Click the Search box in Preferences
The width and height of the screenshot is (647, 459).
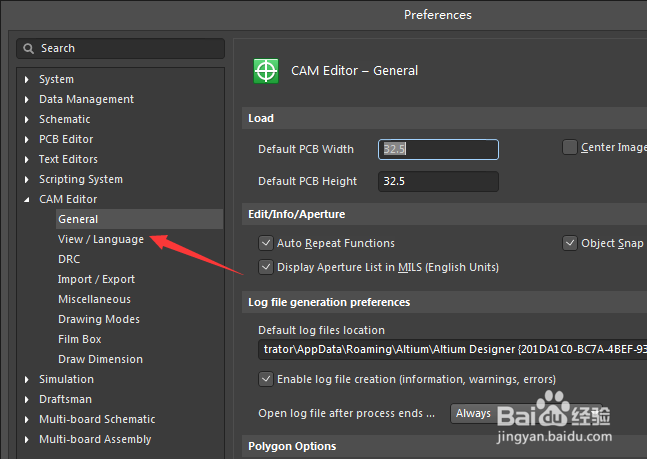tap(120, 49)
